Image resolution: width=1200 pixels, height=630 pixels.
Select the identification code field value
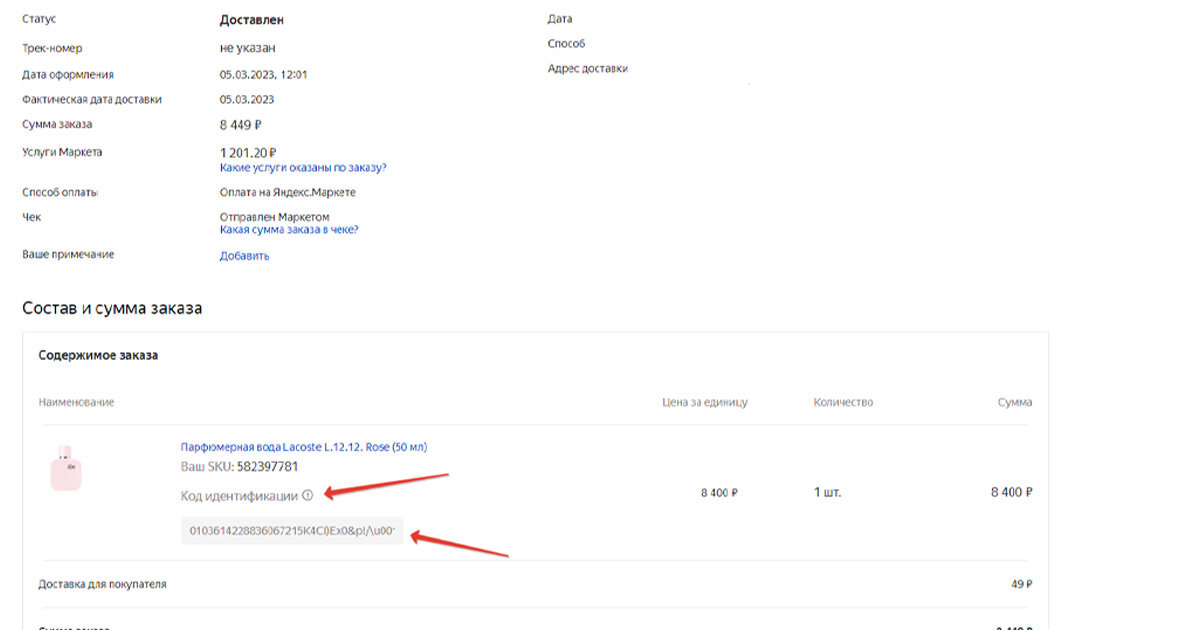292,530
